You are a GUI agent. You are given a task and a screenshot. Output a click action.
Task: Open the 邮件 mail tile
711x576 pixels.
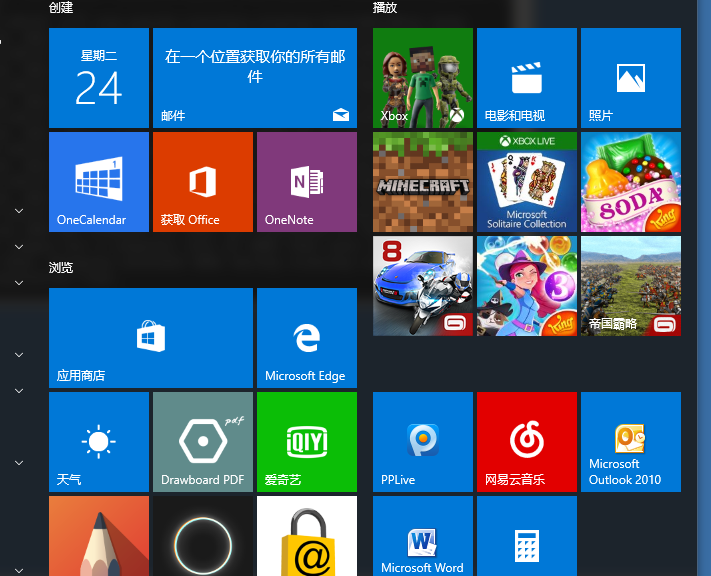pyautogui.click(x=255, y=78)
